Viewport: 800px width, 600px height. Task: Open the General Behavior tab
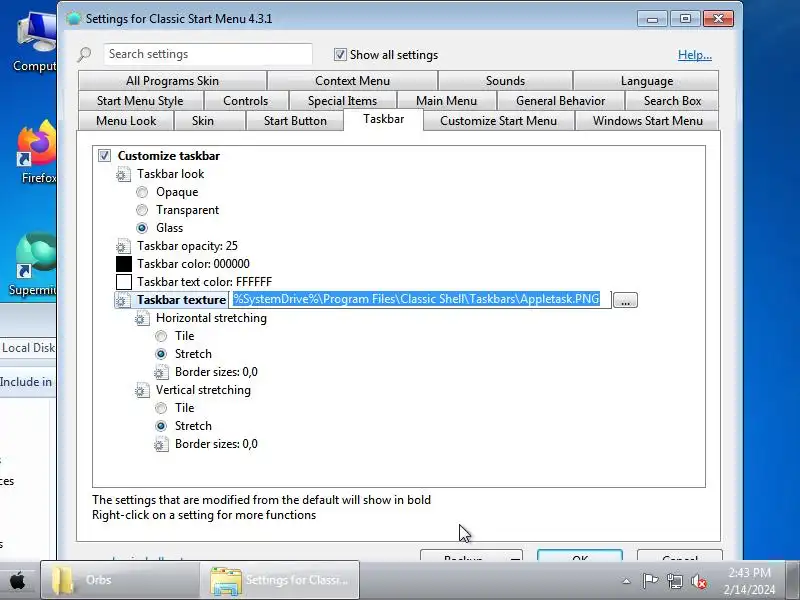[560, 101]
